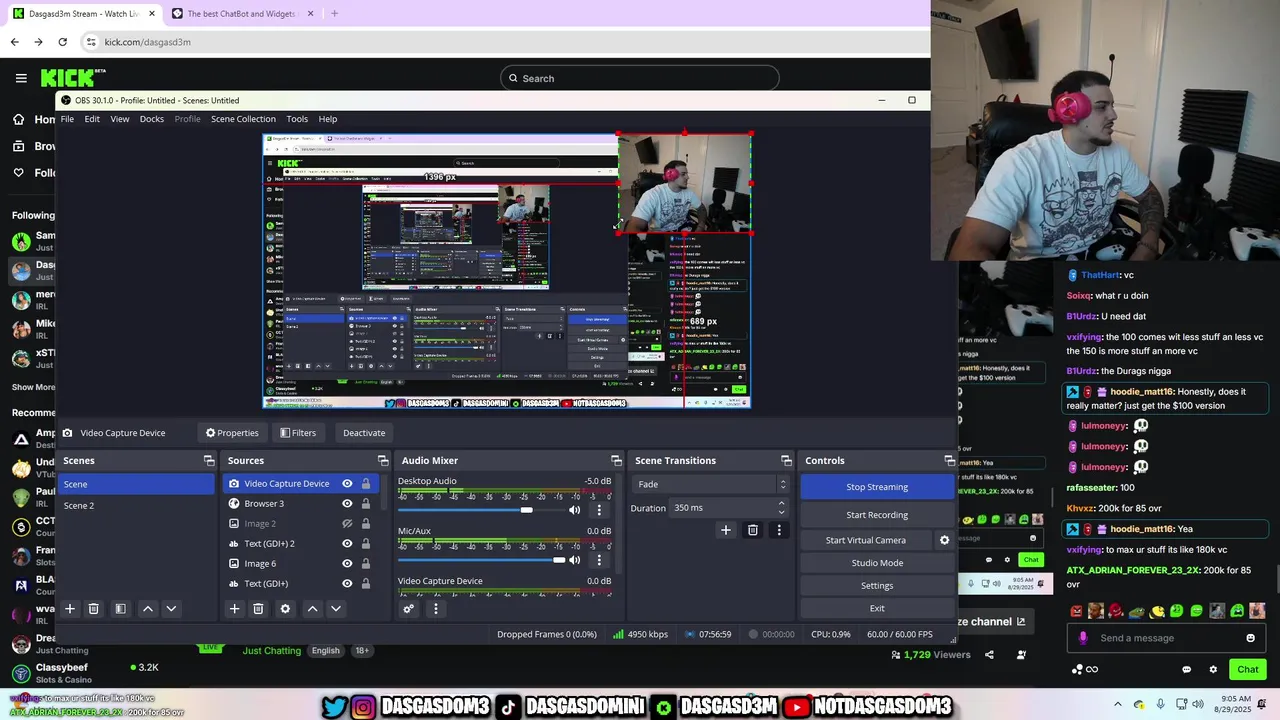The image size is (1280, 720).
Task: Open Audio Mixer options three-dot menu at bottom
Action: [435, 608]
